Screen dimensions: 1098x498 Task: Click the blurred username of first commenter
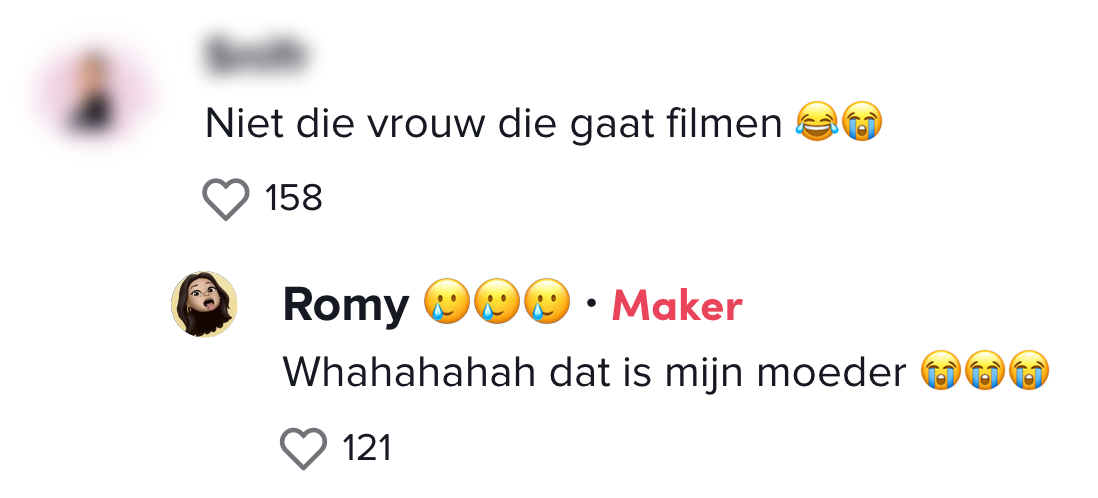[x=254, y=55]
